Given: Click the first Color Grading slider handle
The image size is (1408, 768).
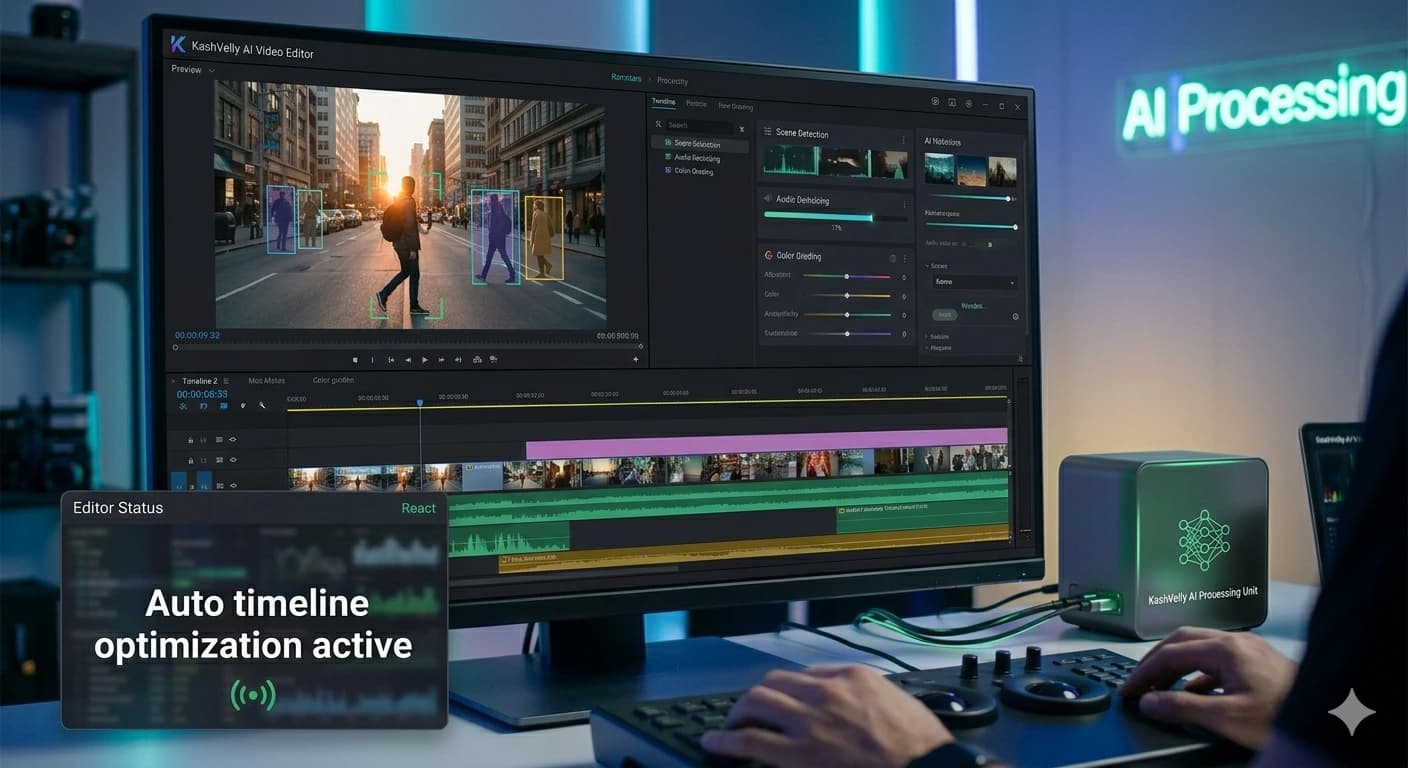Looking at the screenshot, I should point(847,277).
